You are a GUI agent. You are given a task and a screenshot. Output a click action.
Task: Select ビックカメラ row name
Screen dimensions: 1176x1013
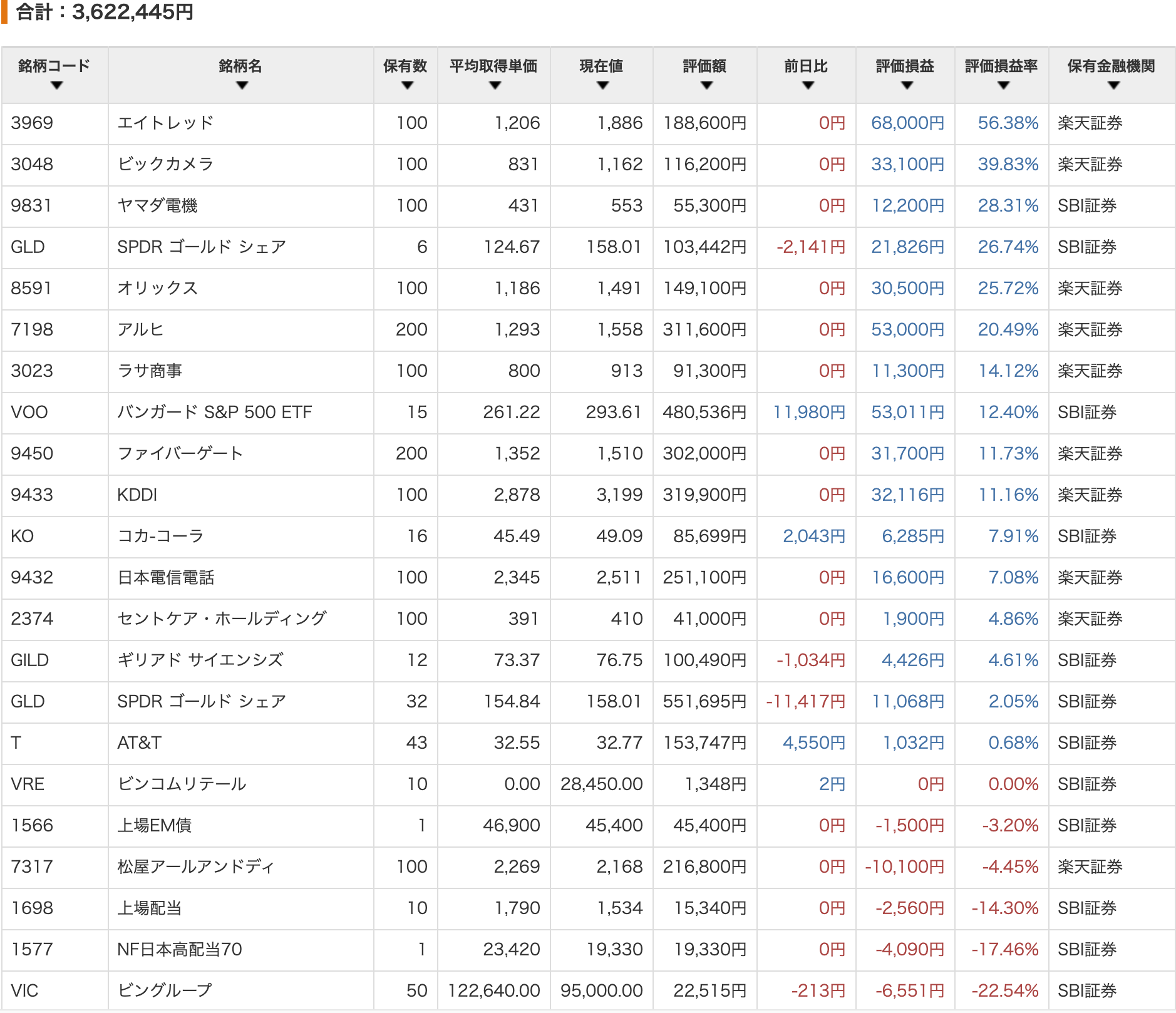(165, 164)
